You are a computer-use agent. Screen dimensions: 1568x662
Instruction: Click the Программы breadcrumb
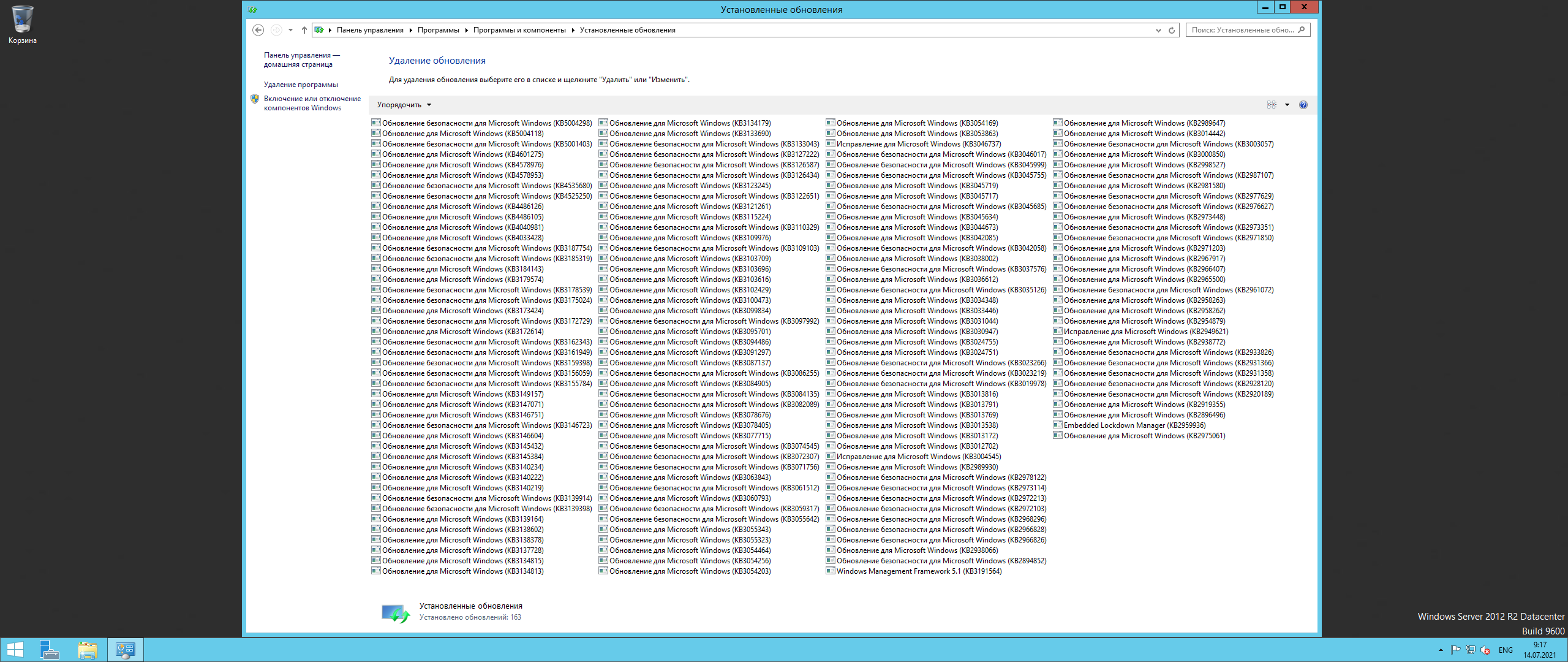click(x=438, y=30)
